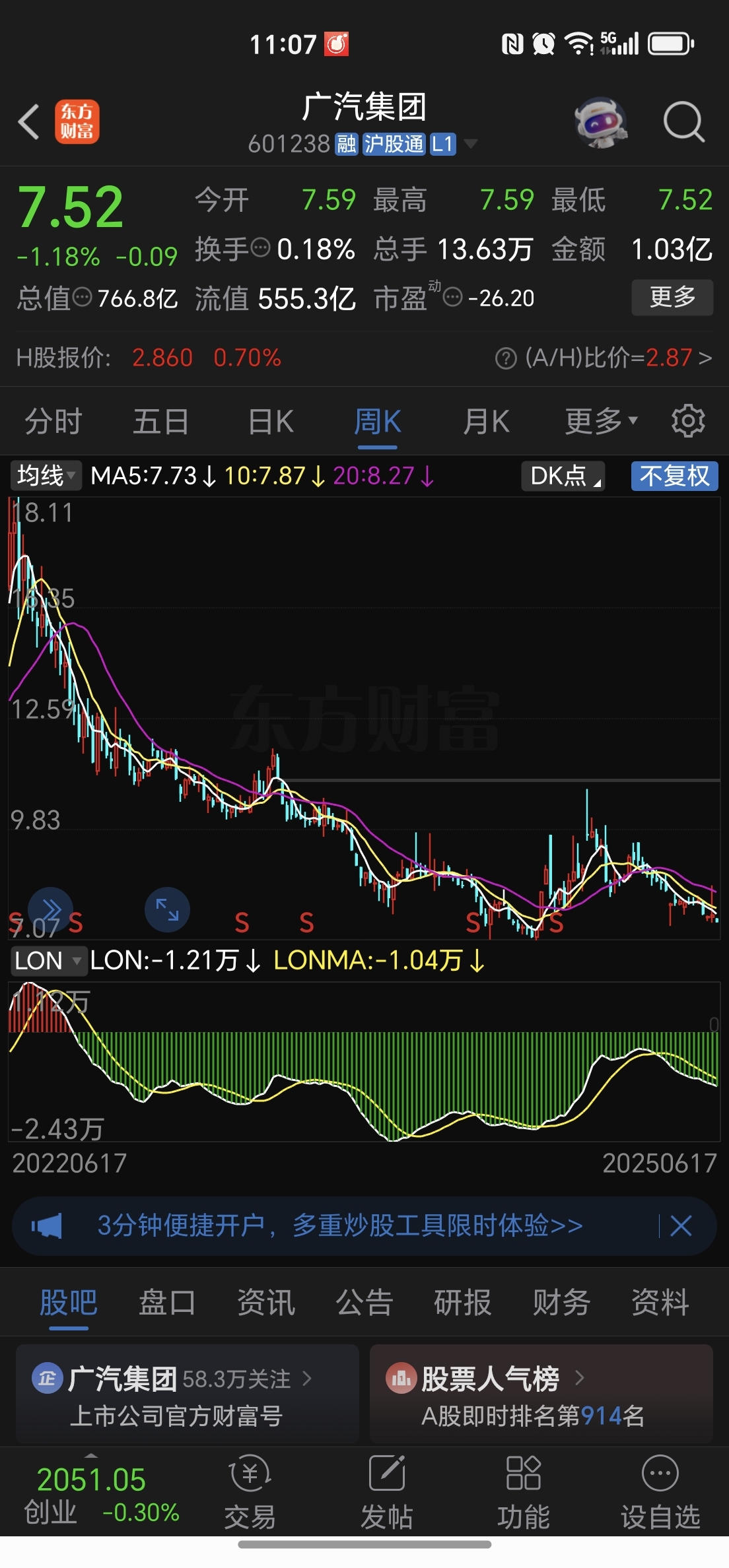Viewport: 729px width, 1568px height.
Task: Tap the 更多 quote details button
Action: pyautogui.click(x=672, y=298)
